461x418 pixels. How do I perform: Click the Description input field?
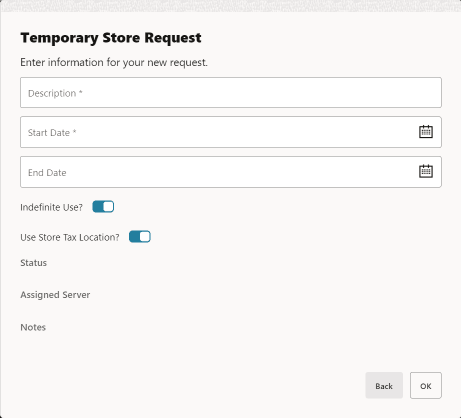231,93
